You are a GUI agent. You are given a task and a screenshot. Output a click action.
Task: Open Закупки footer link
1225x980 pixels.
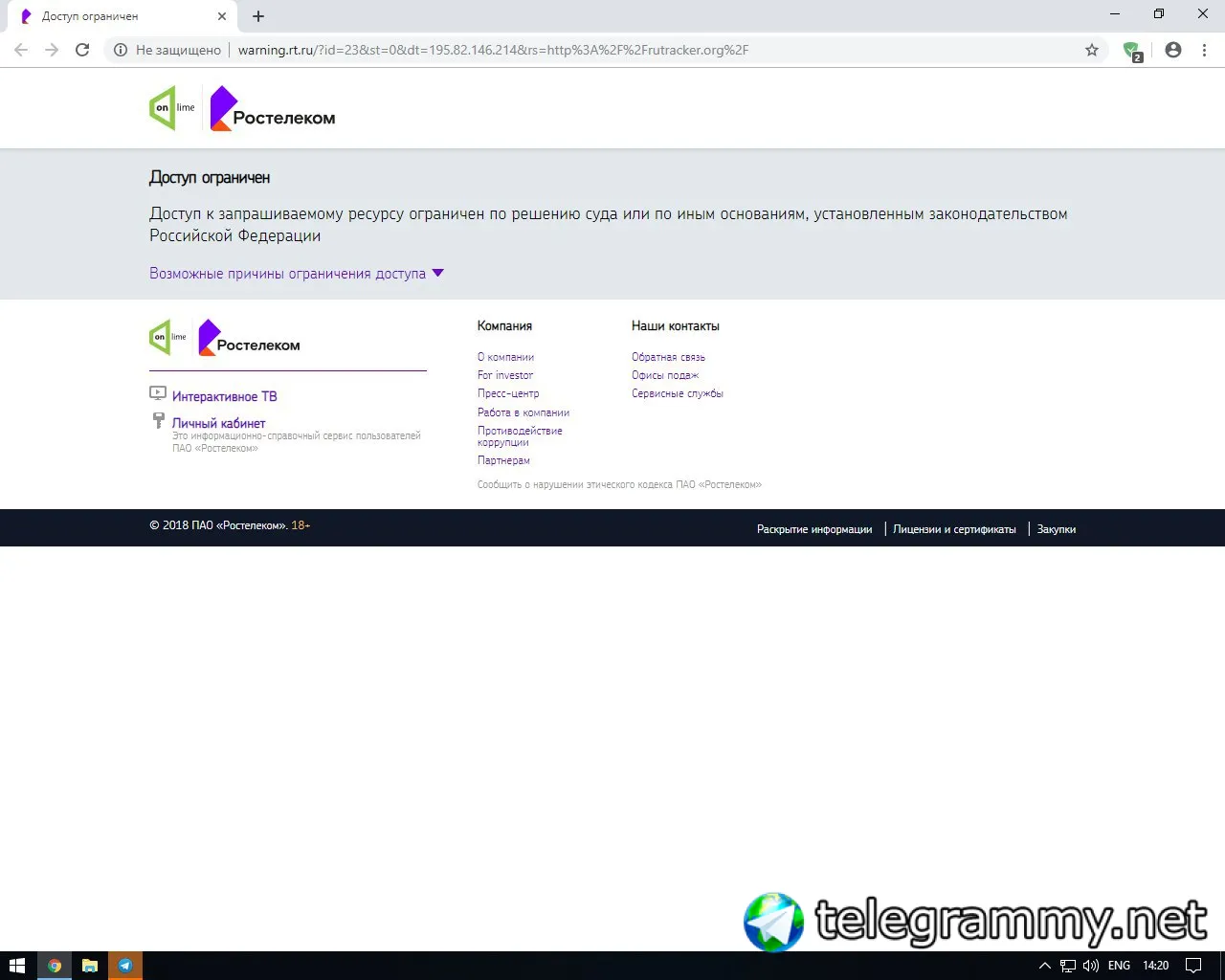1057,529
